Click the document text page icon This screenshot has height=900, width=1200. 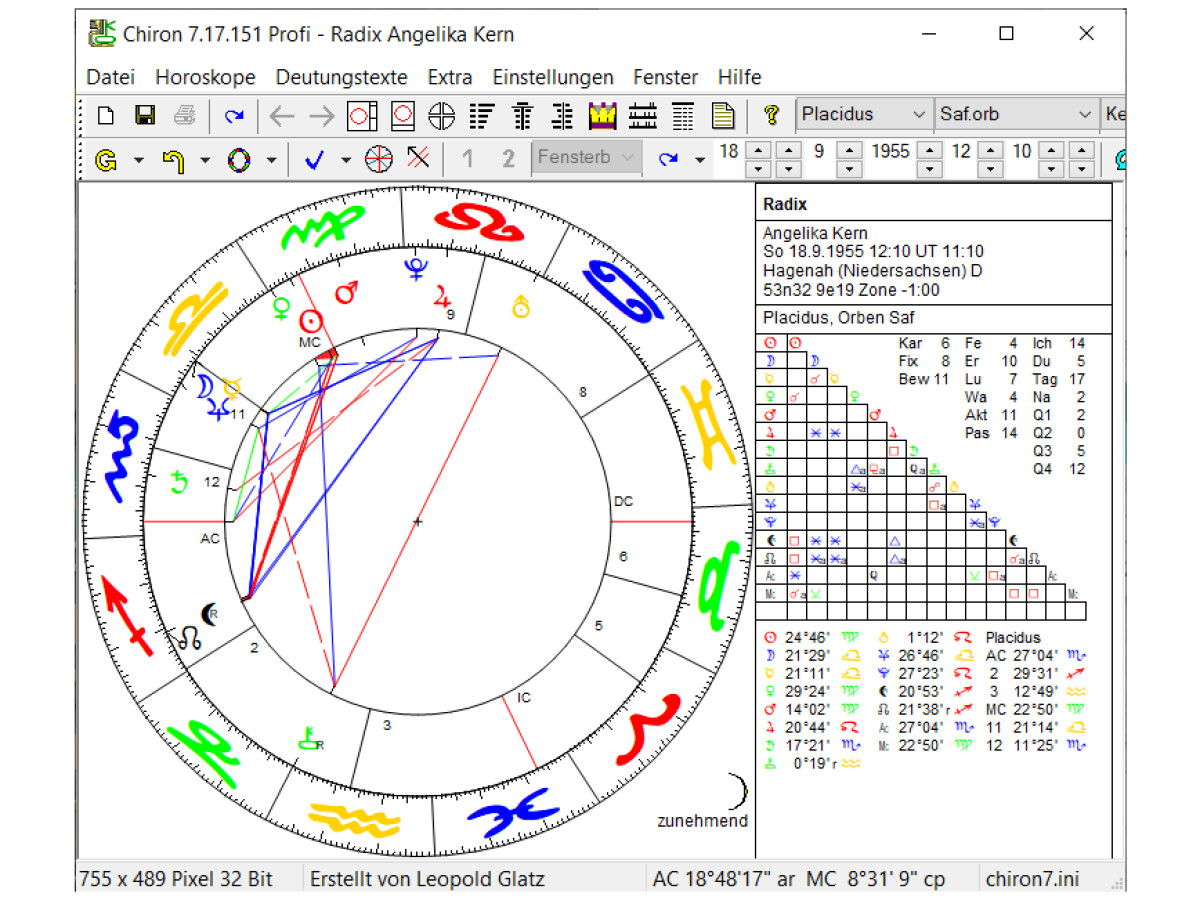coord(724,115)
